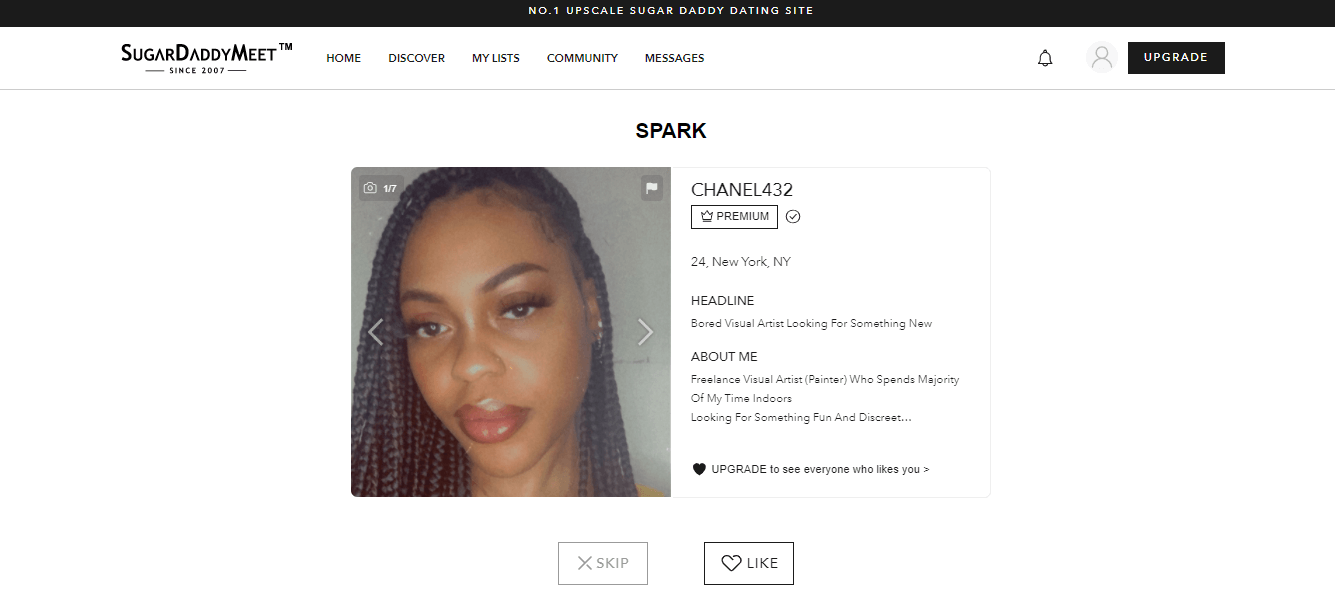Report profile with the flag icon
1335x611 pixels.
point(651,188)
